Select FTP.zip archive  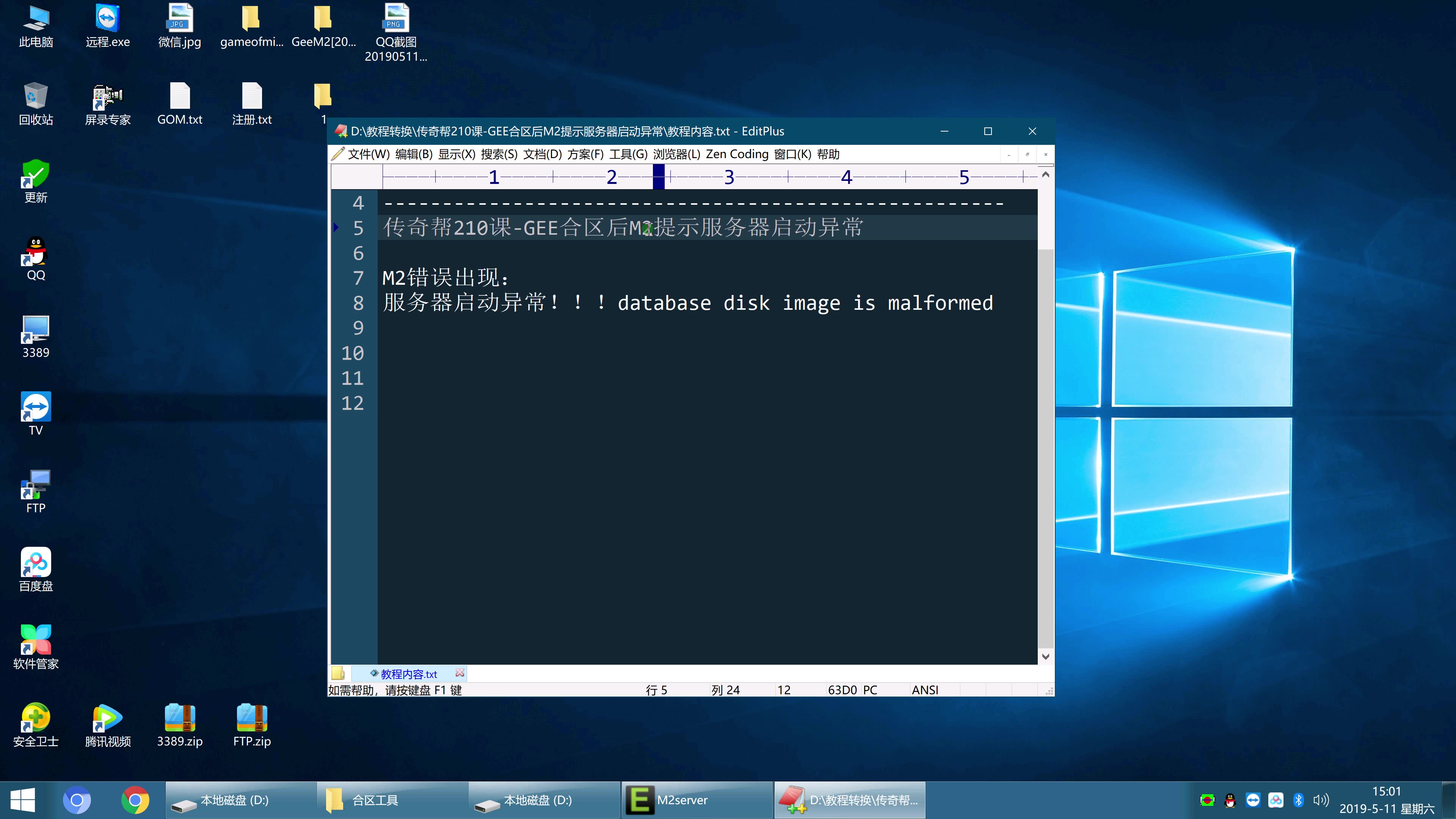point(251,725)
